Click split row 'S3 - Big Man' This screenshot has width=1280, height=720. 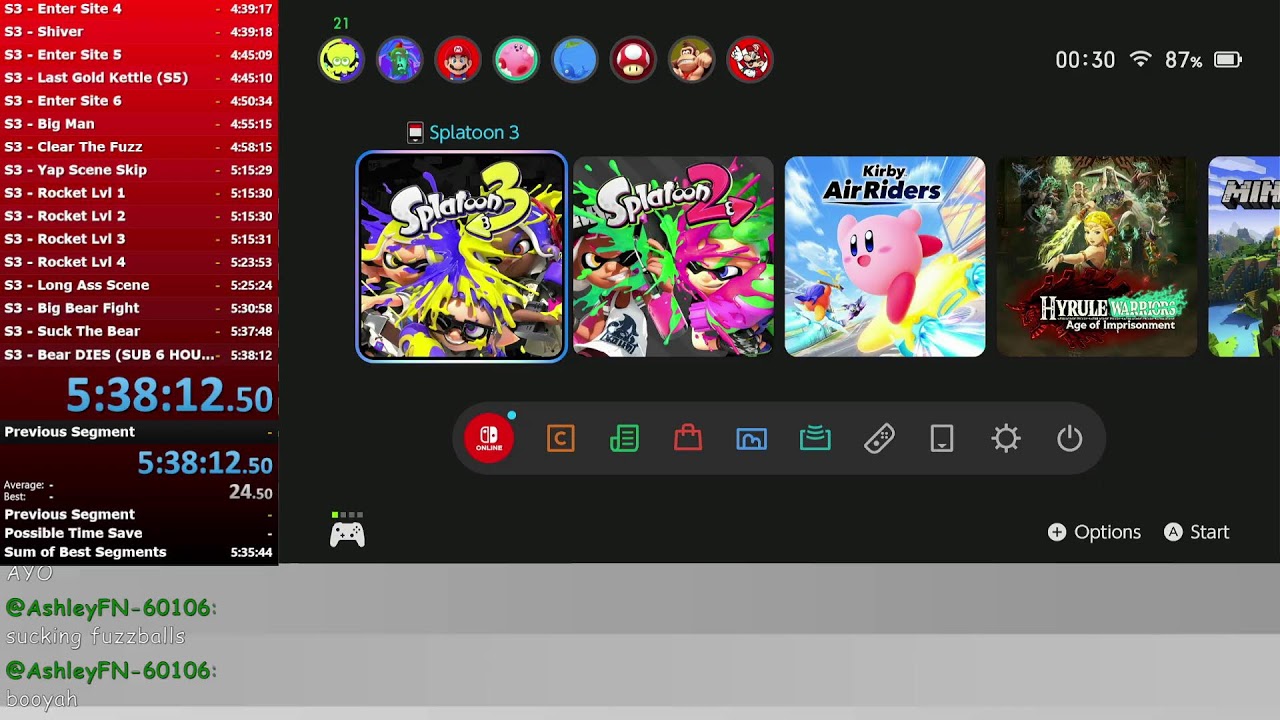click(139, 124)
